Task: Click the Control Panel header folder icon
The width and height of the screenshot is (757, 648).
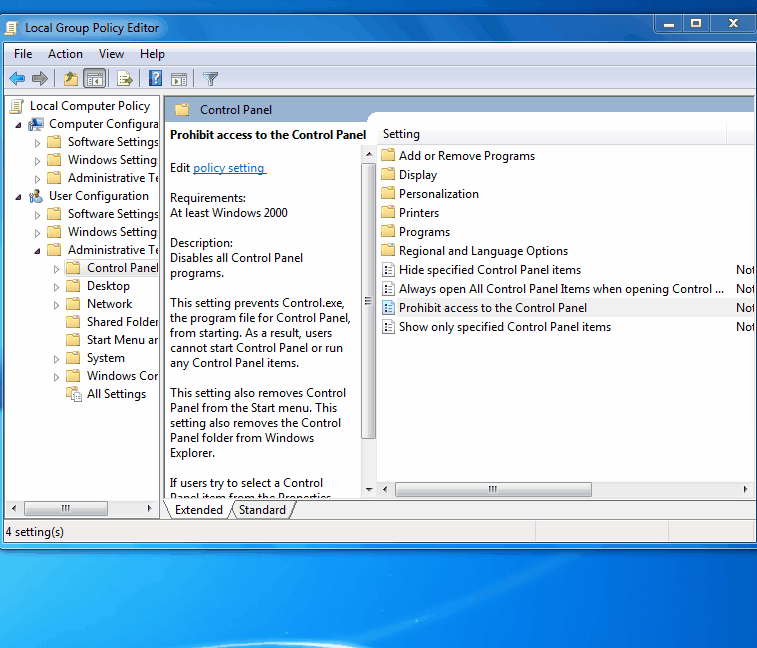Action: pos(182,110)
